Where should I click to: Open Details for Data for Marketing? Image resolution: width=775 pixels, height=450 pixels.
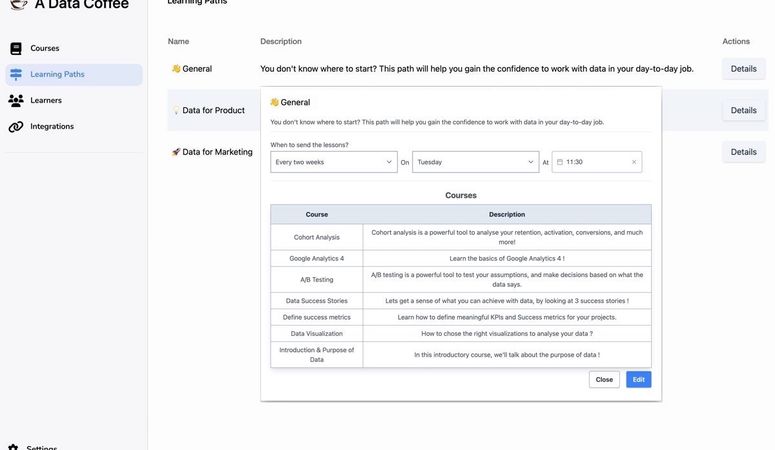[x=744, y=152]
